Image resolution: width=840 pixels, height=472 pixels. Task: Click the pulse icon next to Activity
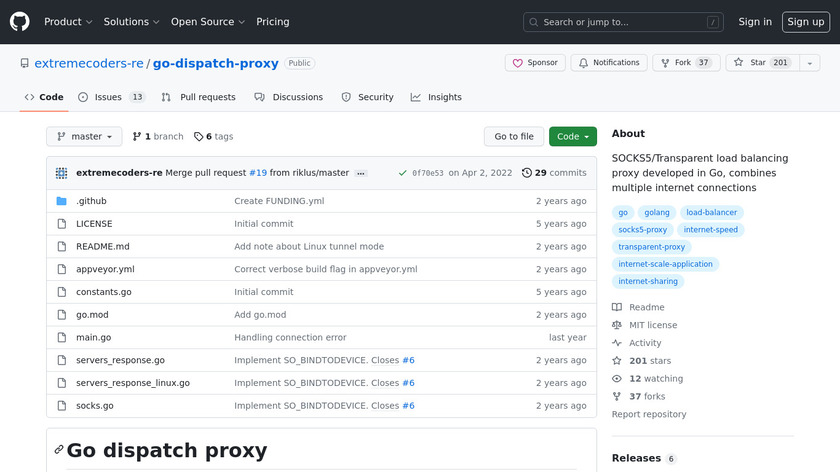617,343
